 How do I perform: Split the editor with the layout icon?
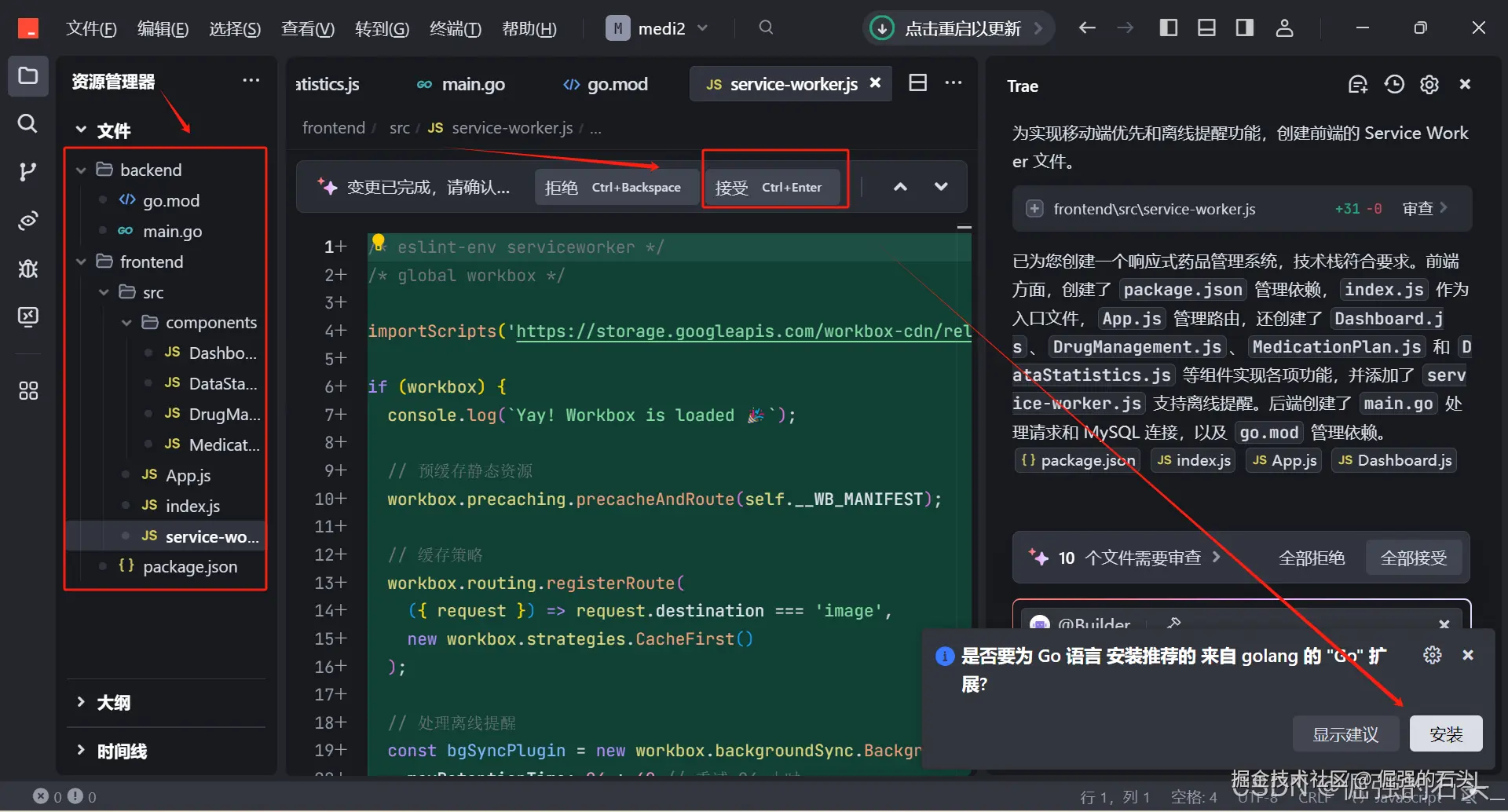point(918,83)
